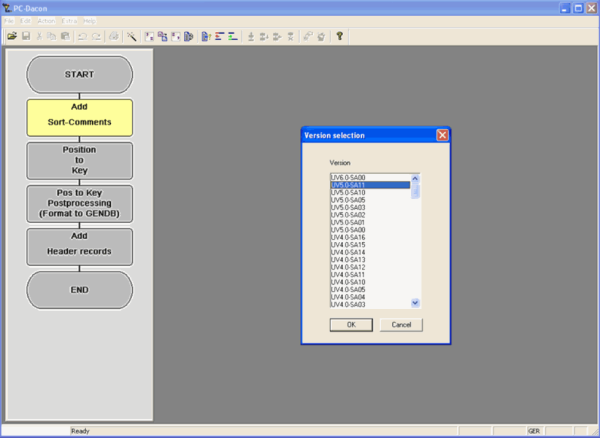The width and height of the screenshot is (600, 438).
Task: Maximize the PC-Dacon window
Action: pos(579,8)
